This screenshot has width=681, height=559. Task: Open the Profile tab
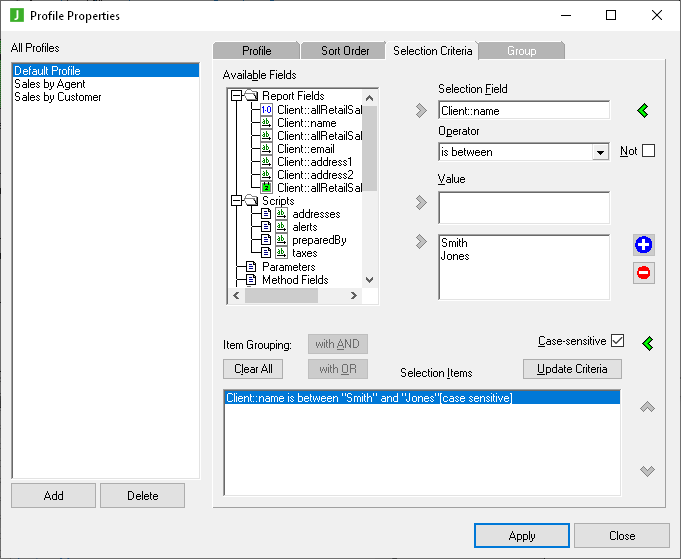point(256,51)
